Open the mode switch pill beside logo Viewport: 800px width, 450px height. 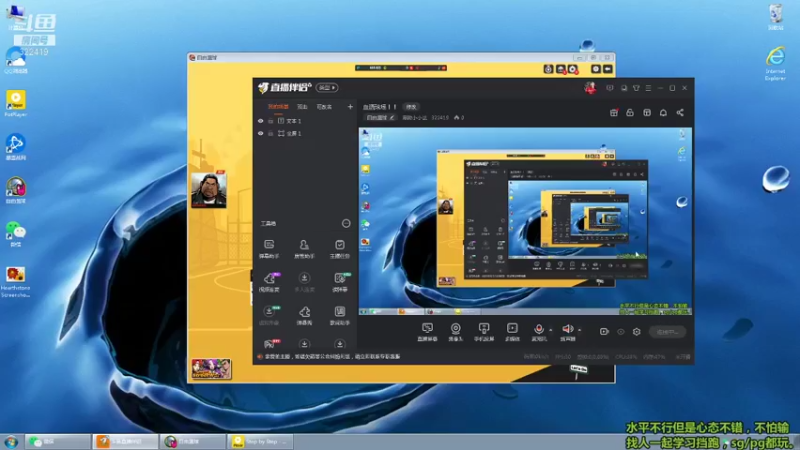(x=327, y=87)
